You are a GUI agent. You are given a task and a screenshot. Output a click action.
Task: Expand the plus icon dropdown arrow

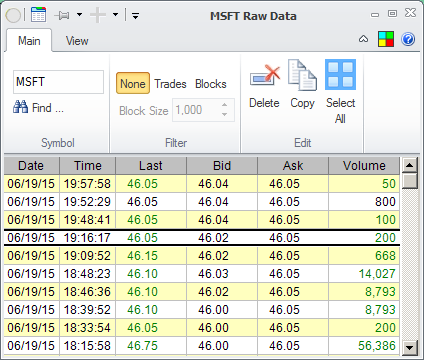tap(115, 15)
